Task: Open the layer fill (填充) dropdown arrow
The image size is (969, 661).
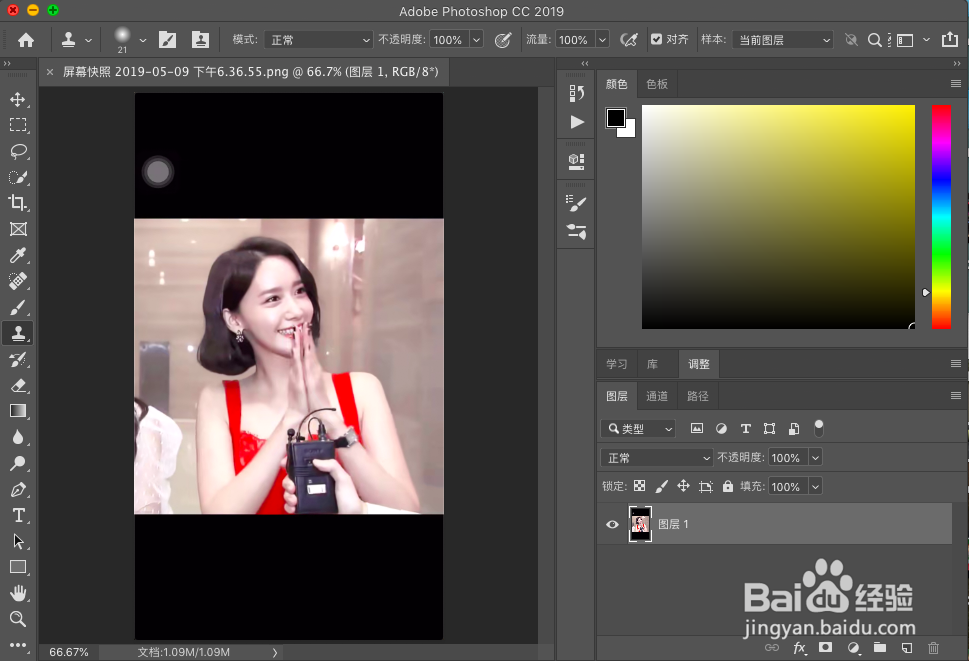Action: pos(815,487)
